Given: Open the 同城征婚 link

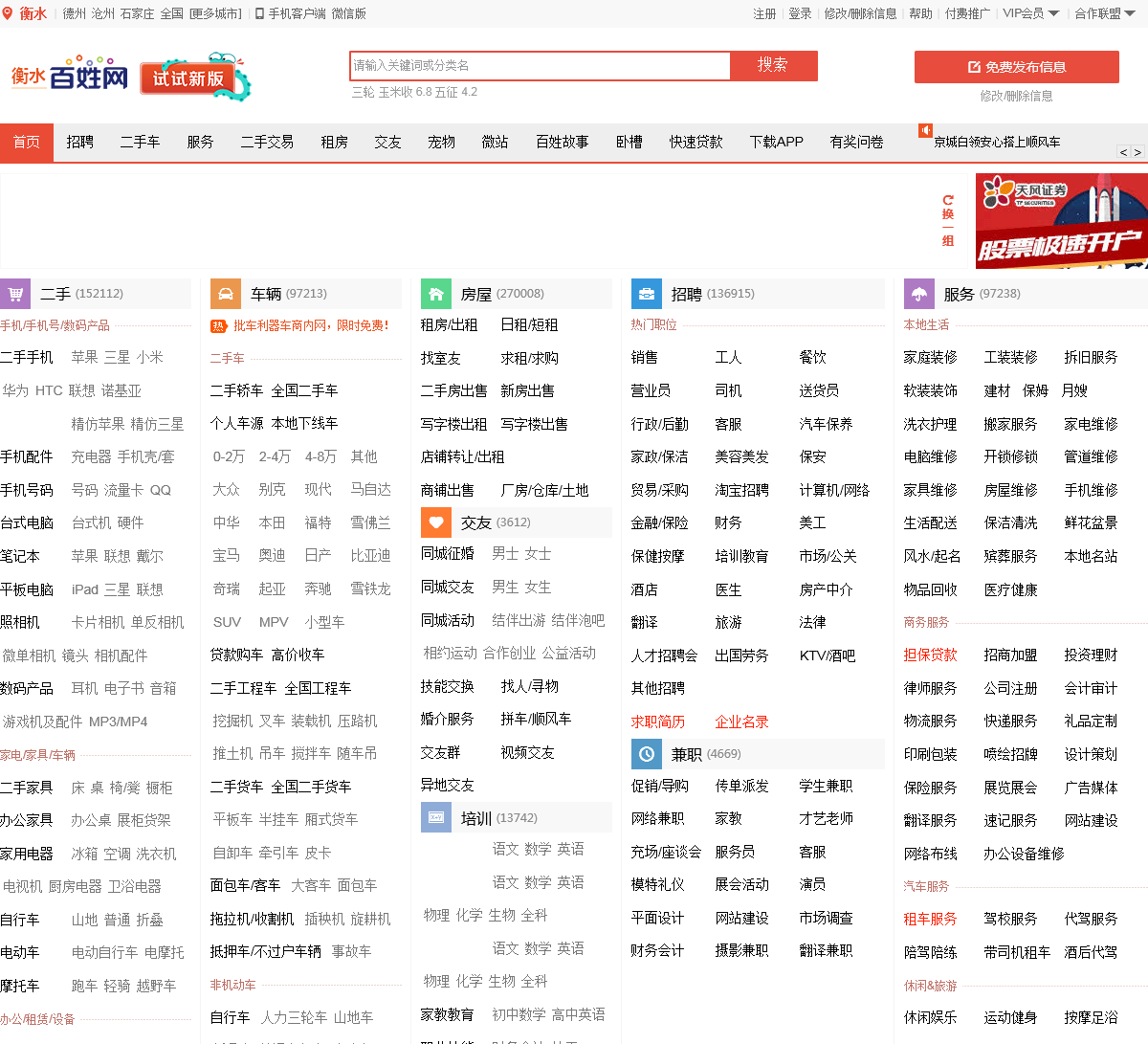Looking at the screenshot, I should [x=448, y=554].
